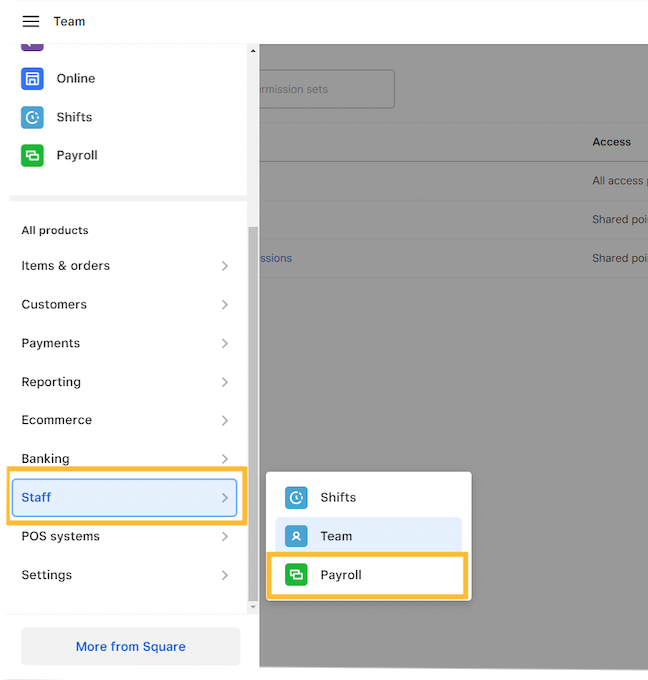Open Shifts from the sidebar list
This screenshot has height=680, width=648.
point(74,117)
